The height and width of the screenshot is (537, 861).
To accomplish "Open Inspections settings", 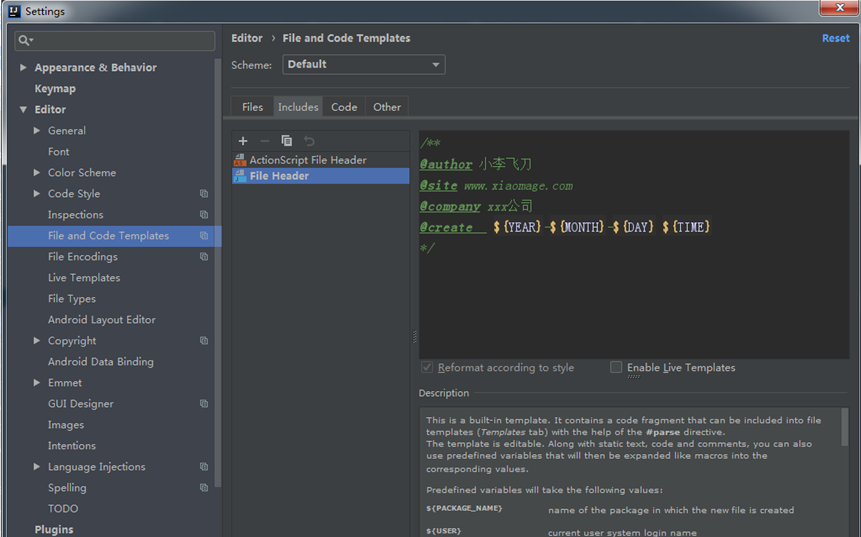I will tap(76, 215).
